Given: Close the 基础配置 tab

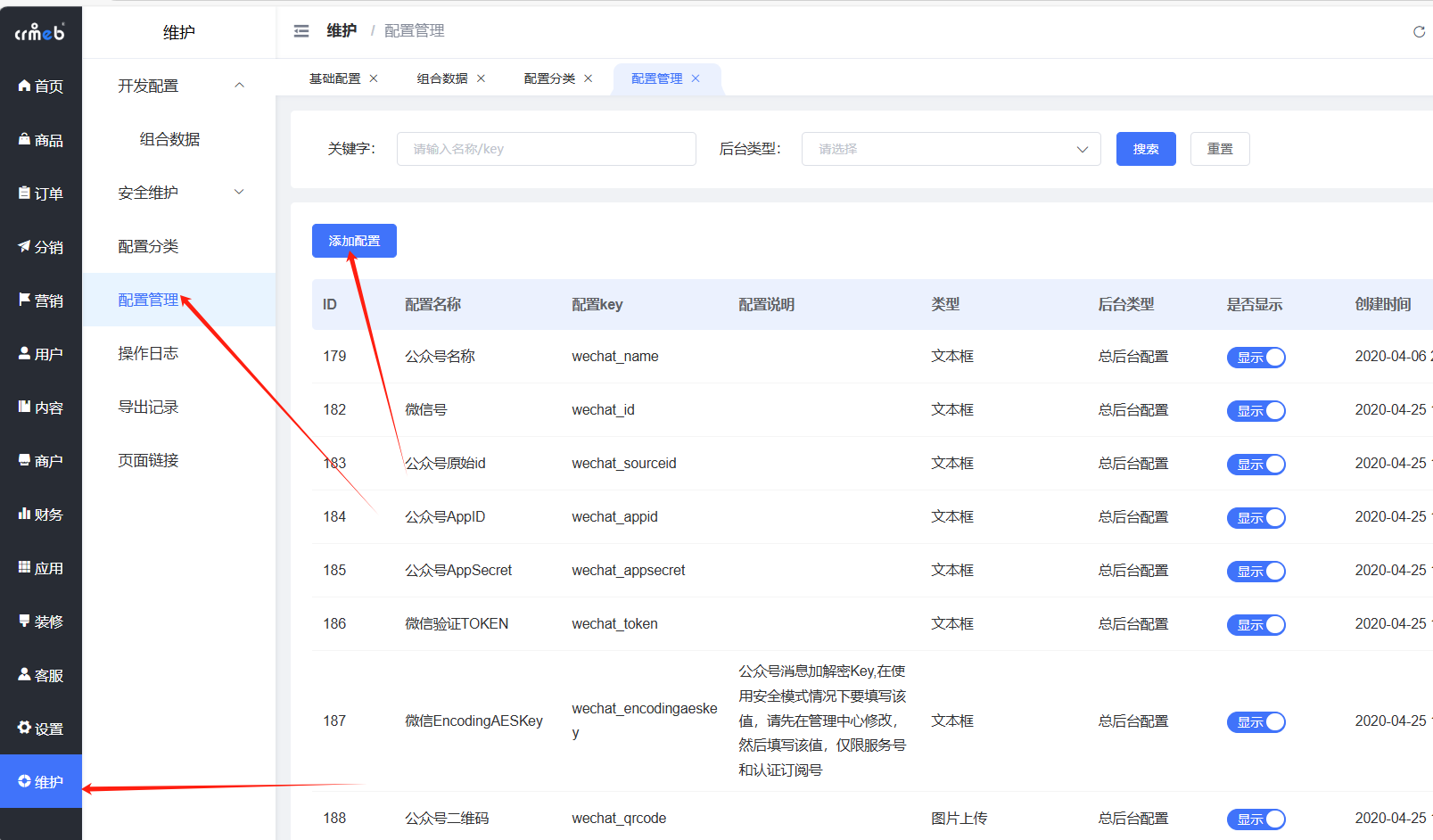Looking at the screenshot, I should [x=374, y=78].
